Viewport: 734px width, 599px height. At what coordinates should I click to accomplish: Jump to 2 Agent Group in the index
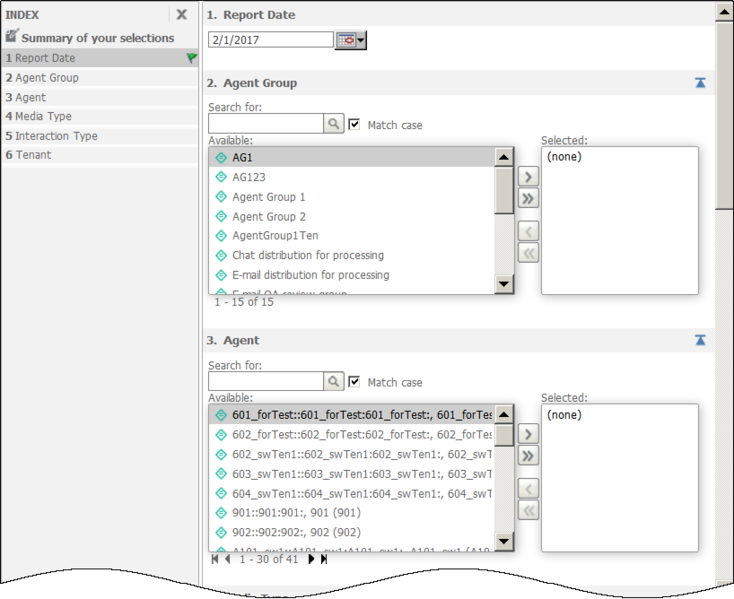click(100, 78)
